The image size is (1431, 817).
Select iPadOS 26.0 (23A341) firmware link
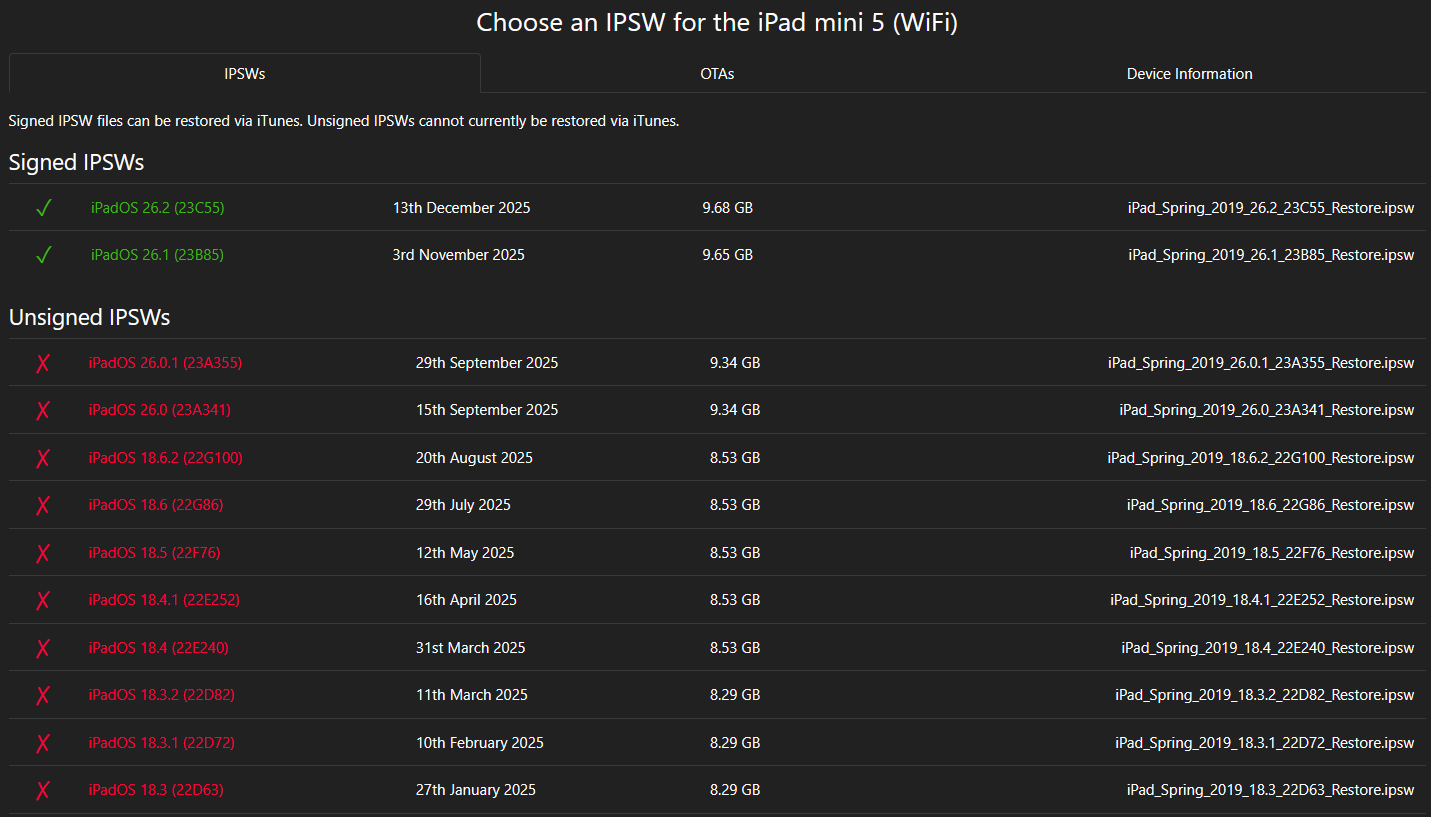160,410
